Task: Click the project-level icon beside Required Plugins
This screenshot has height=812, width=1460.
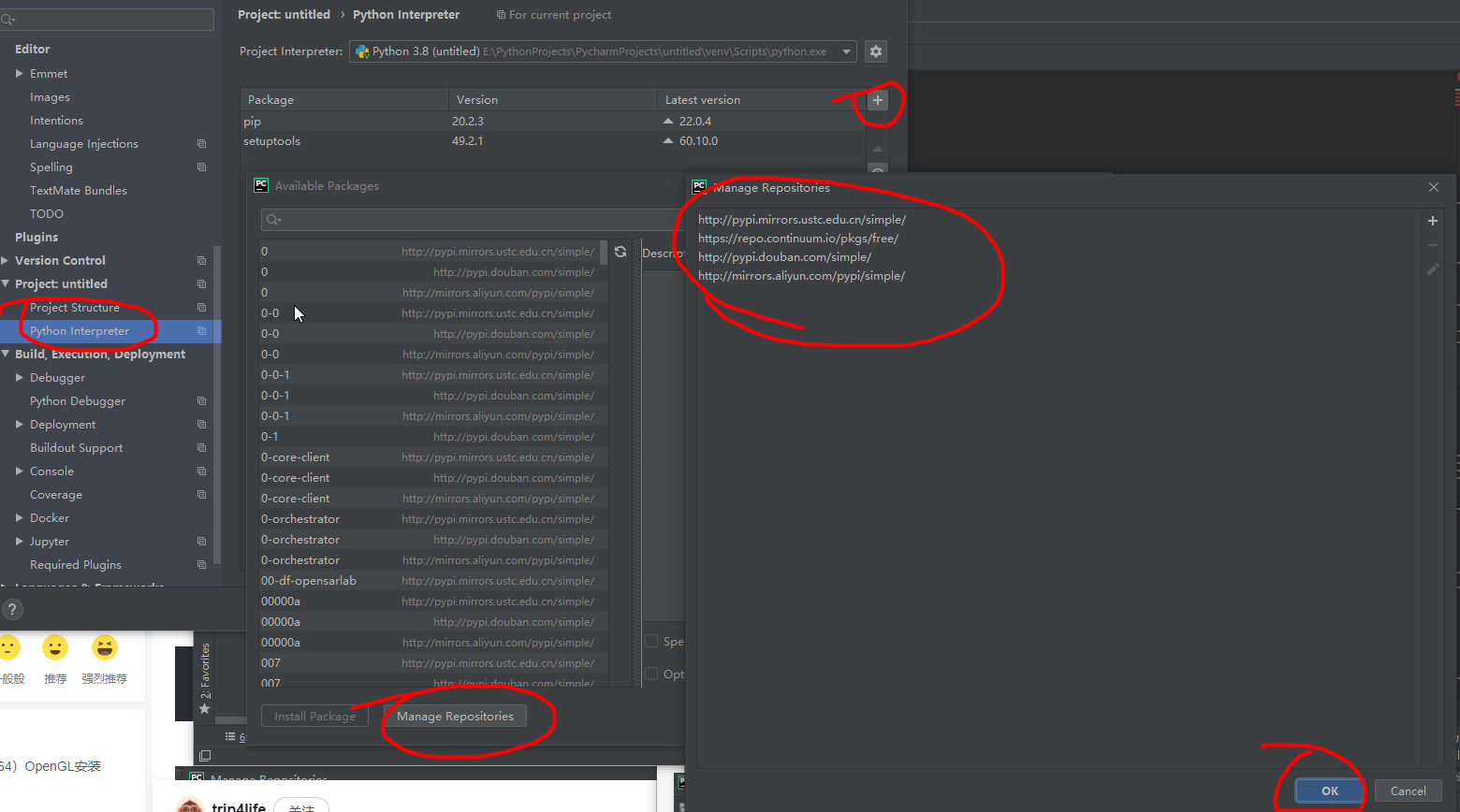Action: coord(201,565)
